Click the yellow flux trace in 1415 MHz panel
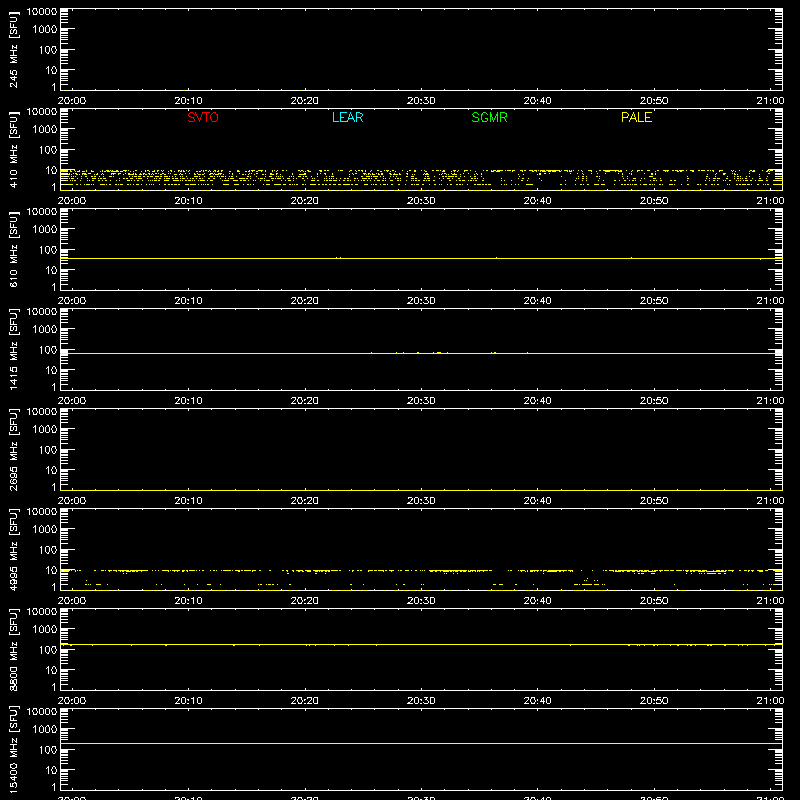800x800 pixels. 421,354
